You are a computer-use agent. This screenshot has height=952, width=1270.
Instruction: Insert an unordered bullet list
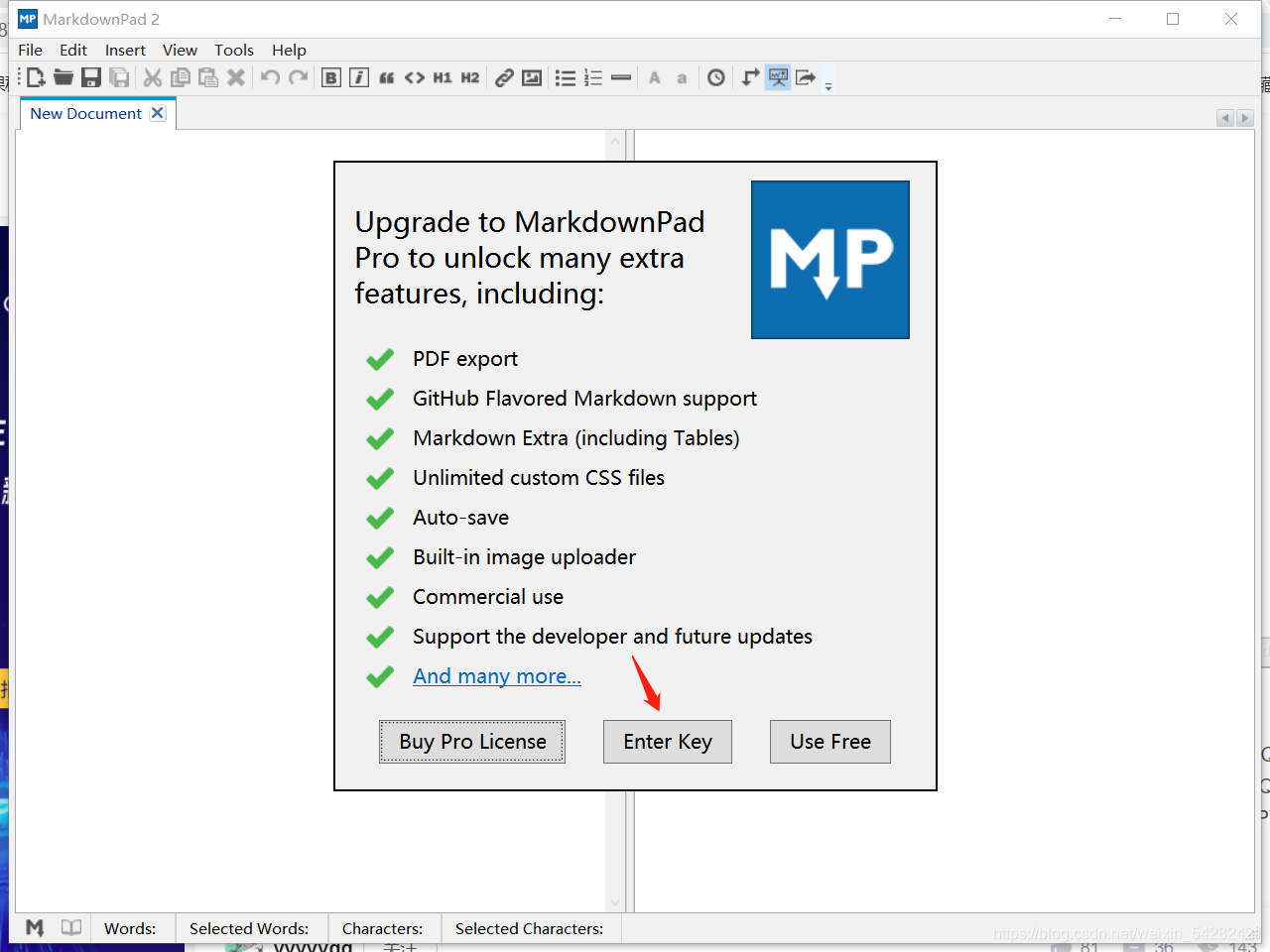[x=566, y=77]
